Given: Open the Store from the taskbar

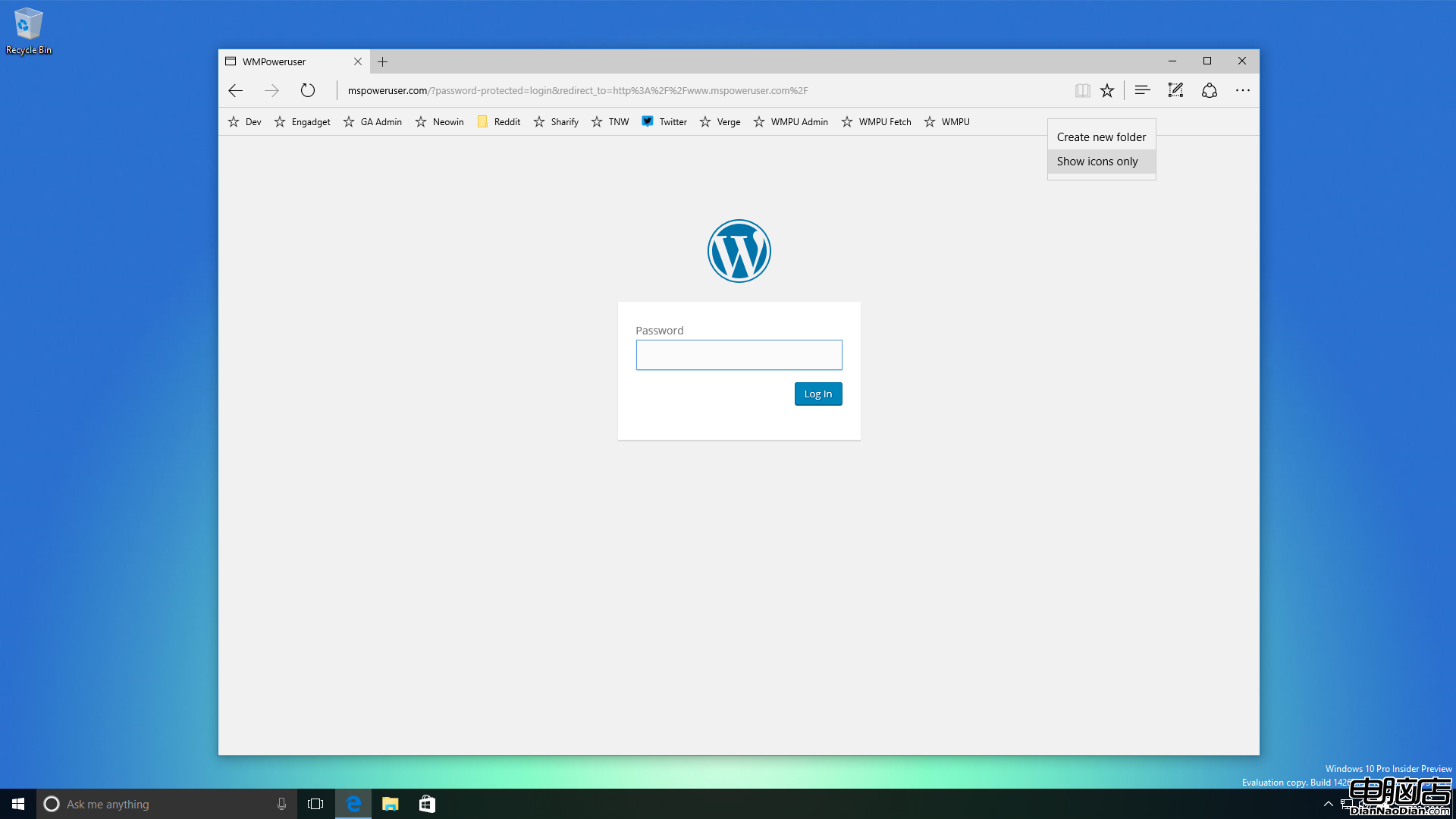Looking at the screenshot, I should [427, 804].
